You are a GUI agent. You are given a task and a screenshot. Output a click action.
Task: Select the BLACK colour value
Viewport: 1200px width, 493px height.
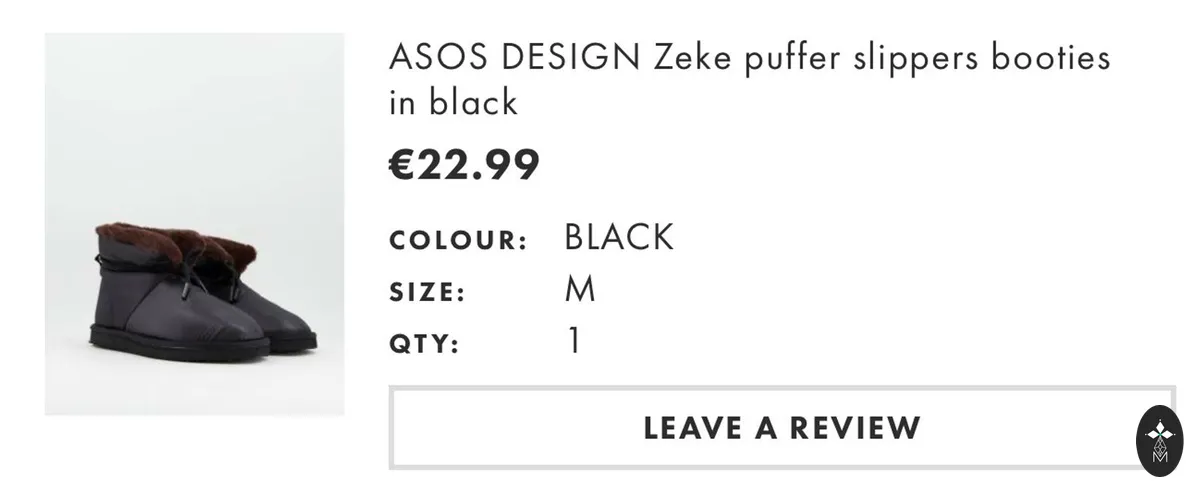(x=619, y=238)
